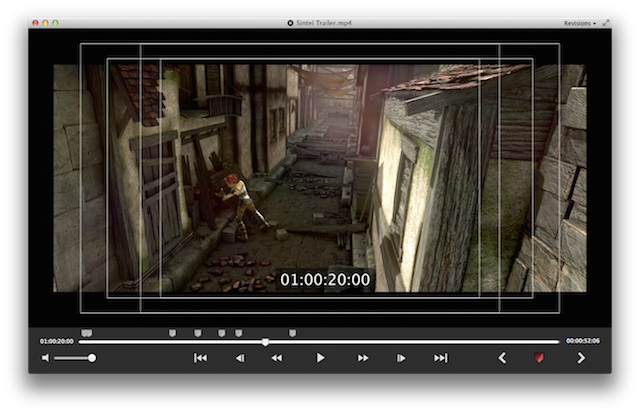Step back one frame
Viewport: 640px width, 413px height.
[240, 358]
